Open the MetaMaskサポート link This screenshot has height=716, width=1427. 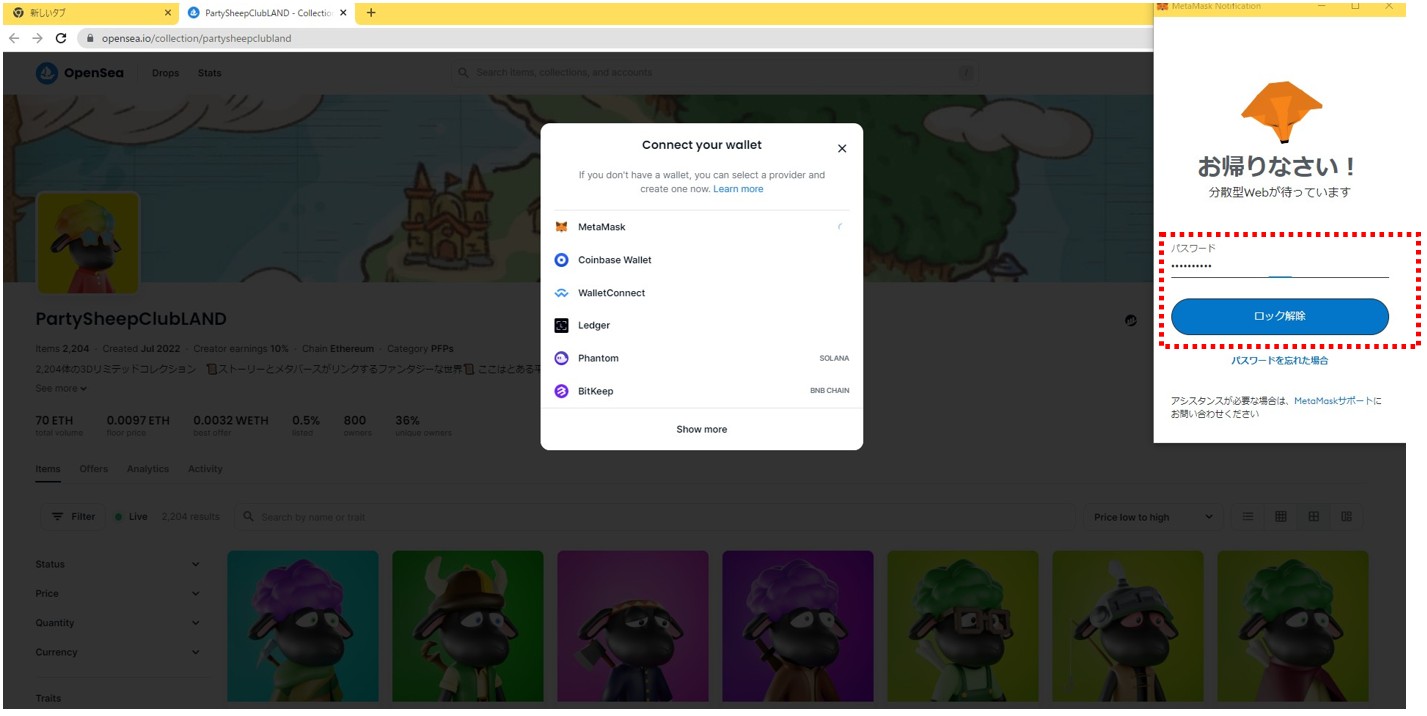(x=1333, y=401)
